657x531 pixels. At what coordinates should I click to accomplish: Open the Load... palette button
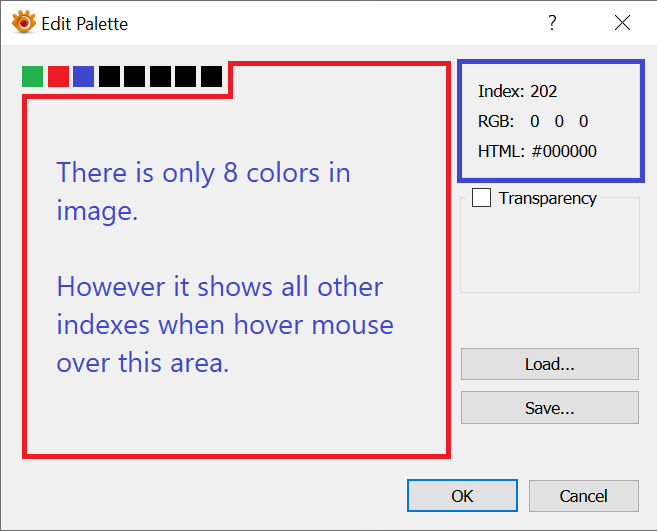pyautogui.click(x=549, y=364)
